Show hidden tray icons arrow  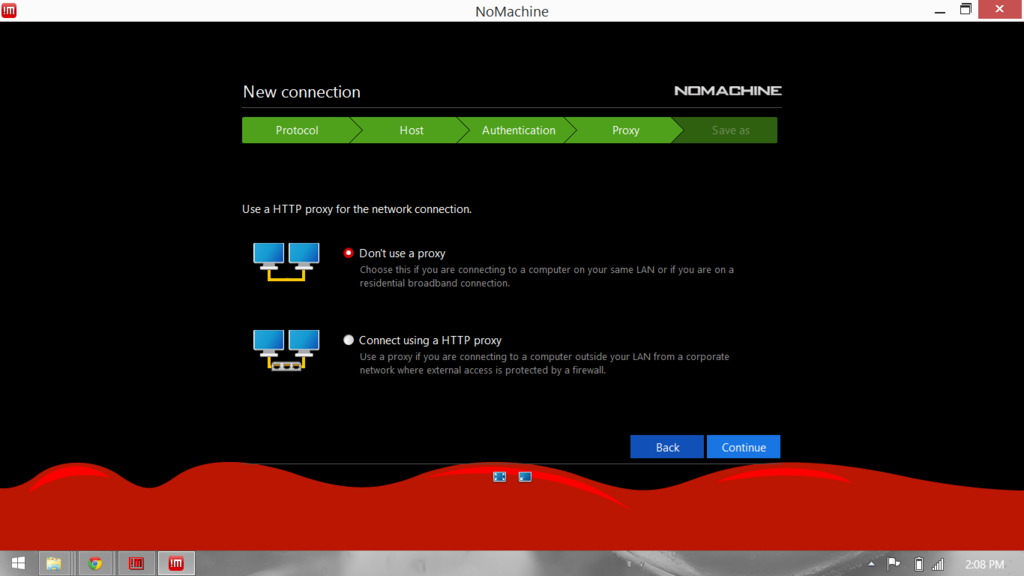(871, 564)
